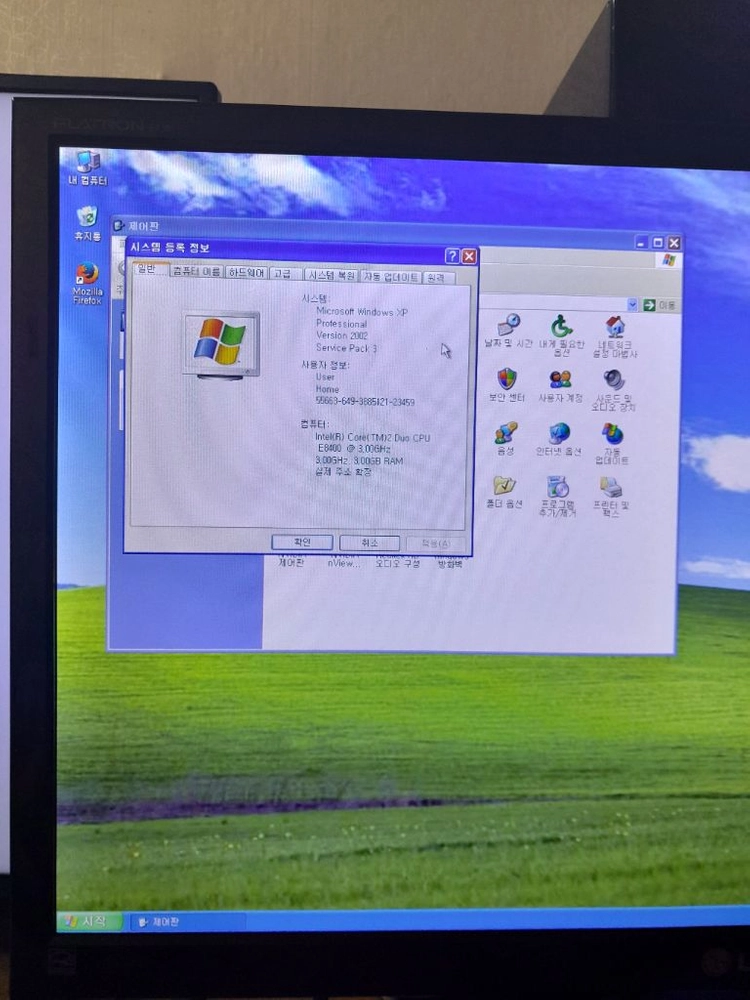Open the nView... item in Control Panel
This screenshot has width=750, height=1000.
[x=344, y=563]
